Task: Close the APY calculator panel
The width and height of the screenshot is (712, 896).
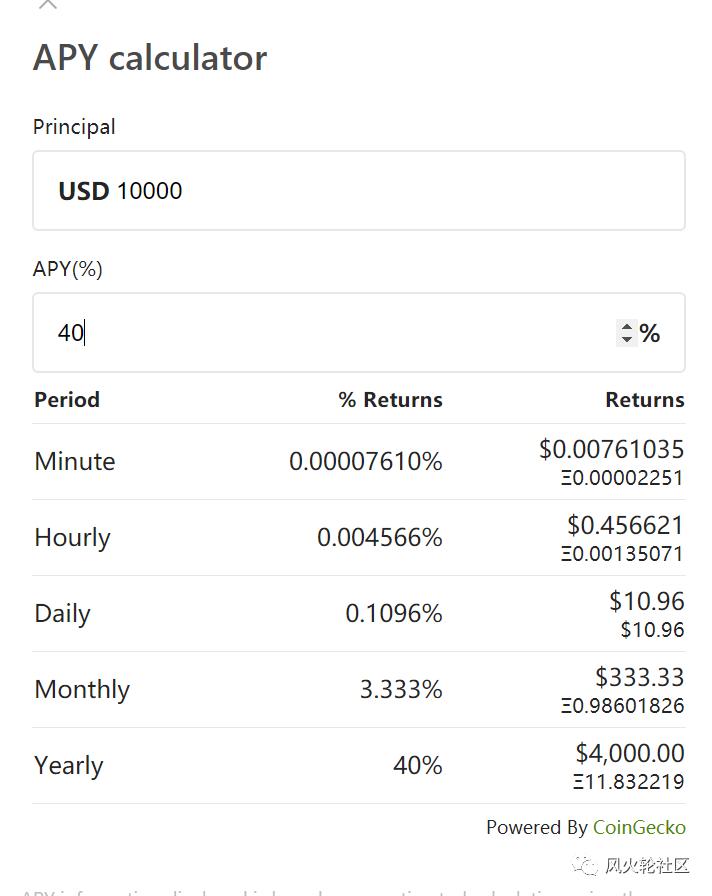Action: click(47, 5)
